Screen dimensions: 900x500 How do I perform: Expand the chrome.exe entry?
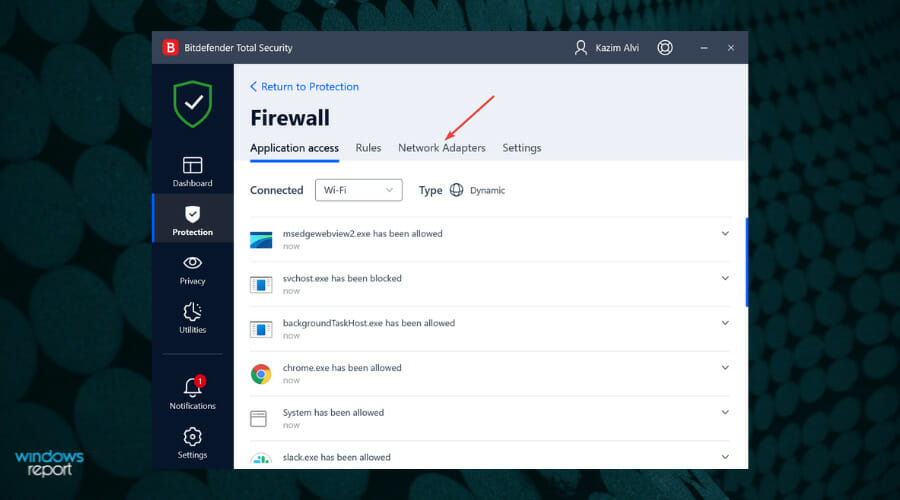click(725, 368)
